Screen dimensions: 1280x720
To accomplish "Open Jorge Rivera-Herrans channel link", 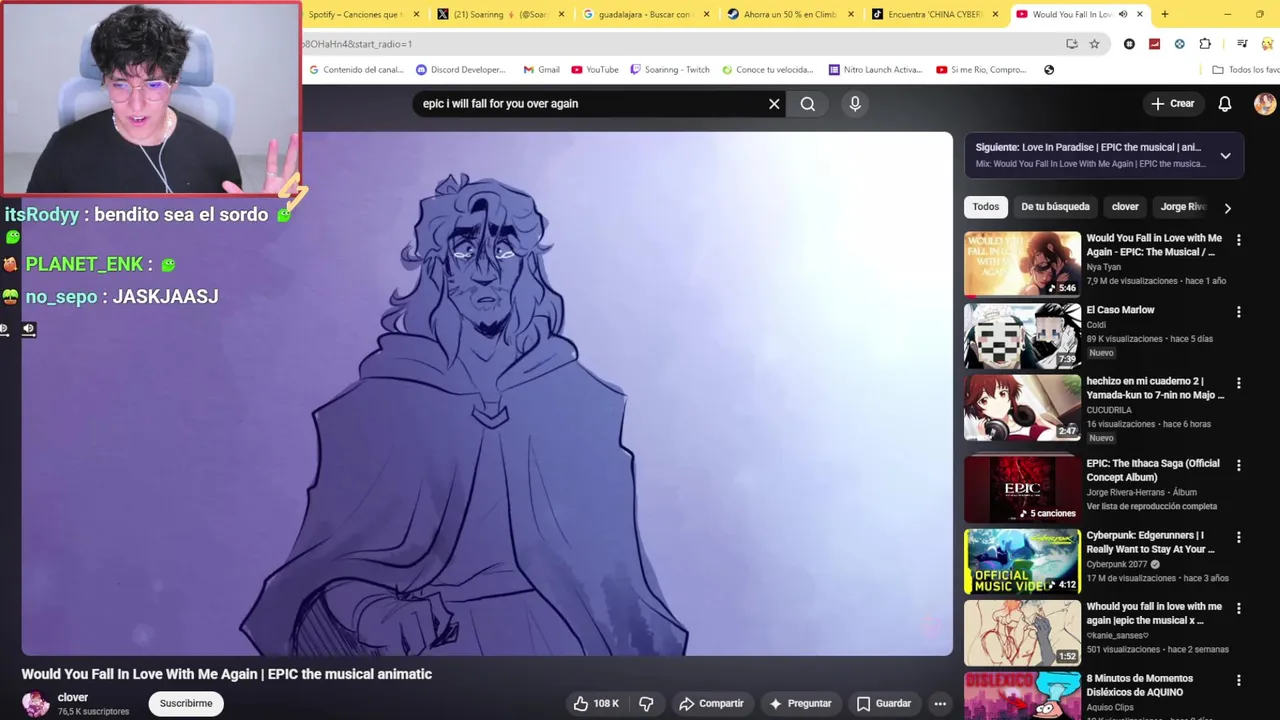I will [x=1128, y=493].
